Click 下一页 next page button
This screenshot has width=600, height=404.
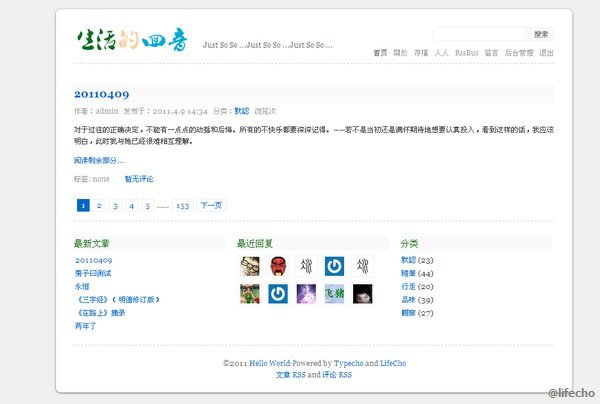211,205
